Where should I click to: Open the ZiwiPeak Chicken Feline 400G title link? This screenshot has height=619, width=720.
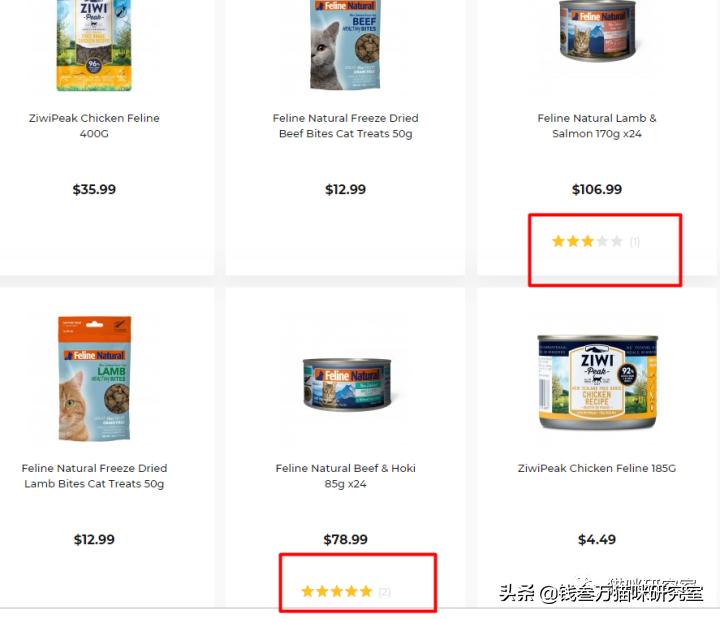(94, 126)
